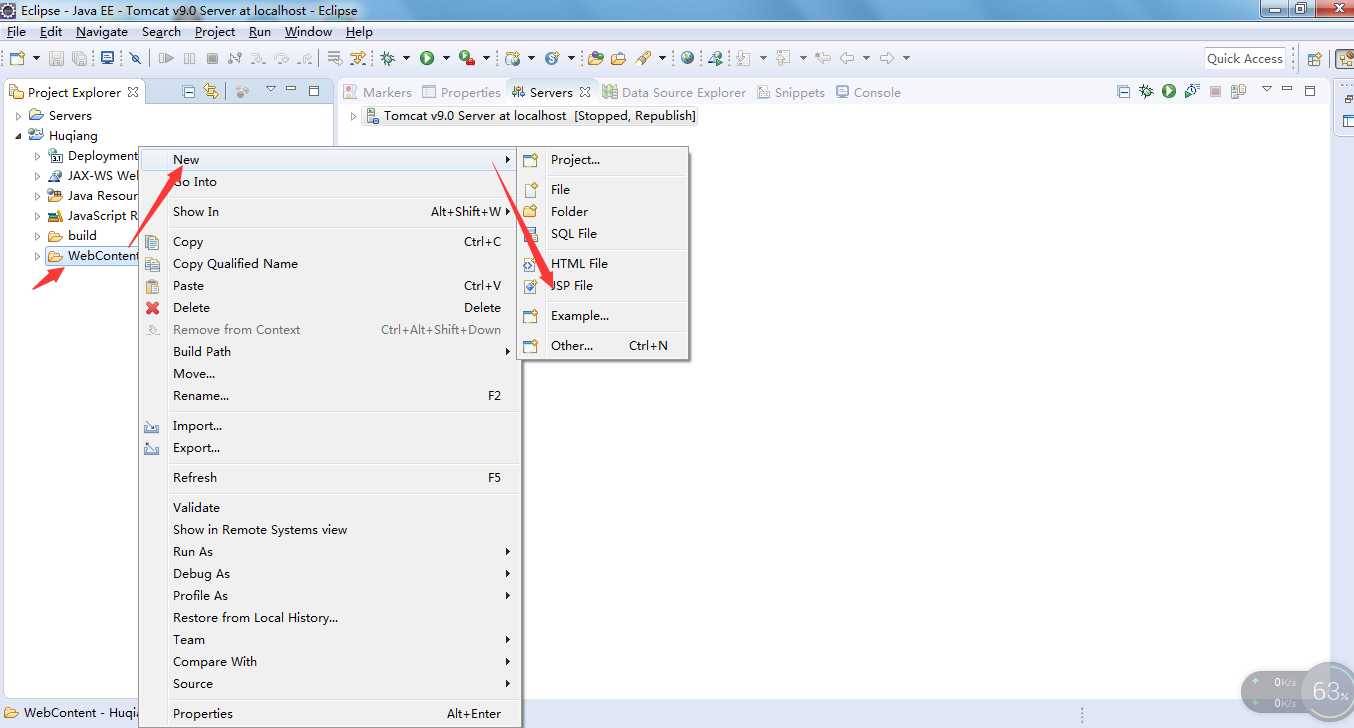Image resolution: width=1354 pixels, height=728 pixels.
Task: Click the Debug bug toolbar icon
Action: [387, 58]
